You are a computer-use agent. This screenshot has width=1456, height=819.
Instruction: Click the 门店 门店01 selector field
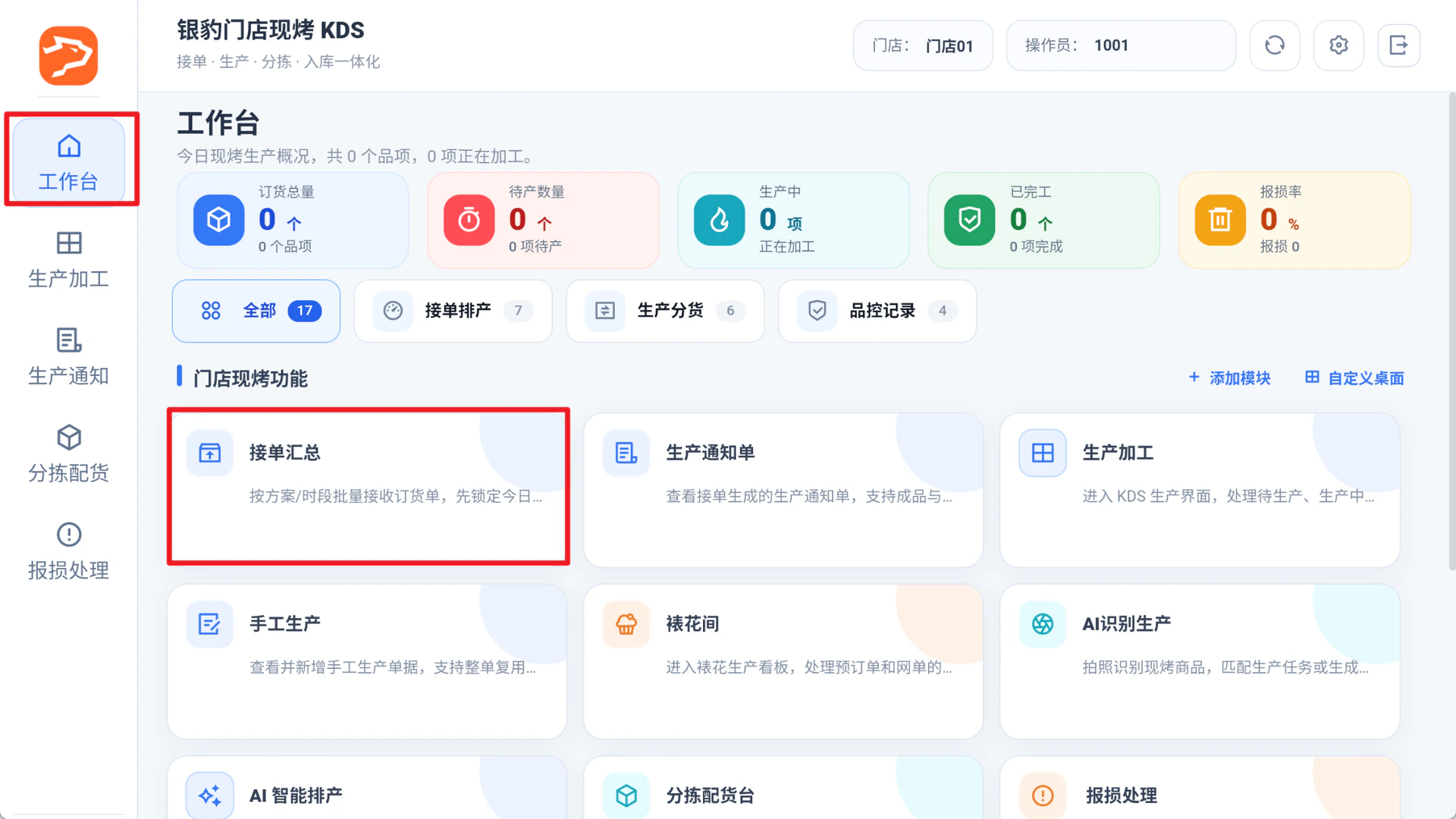click(x=923, y=45)
